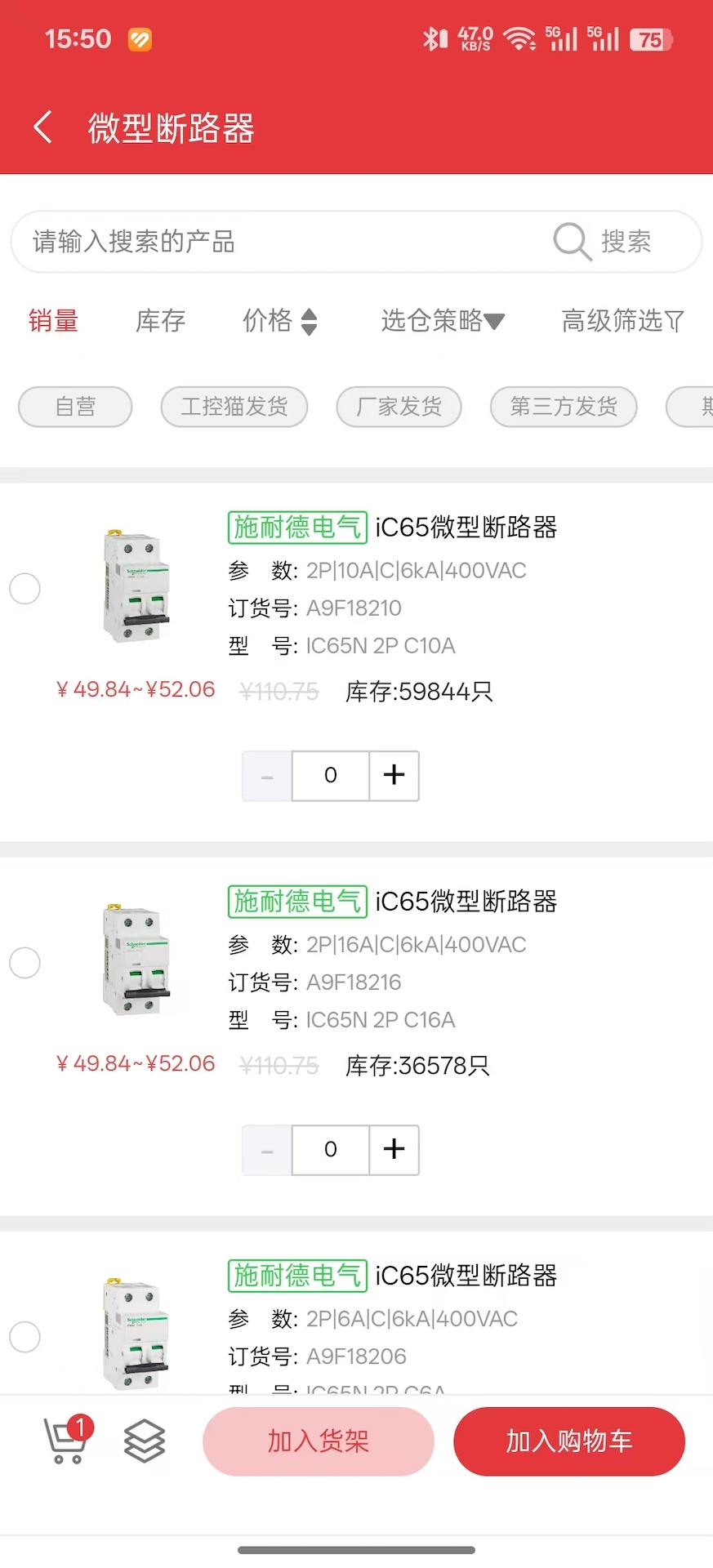Toggle price sort order arrows
This screenshot has height=1568, width=713.
(x=309, y=321)
